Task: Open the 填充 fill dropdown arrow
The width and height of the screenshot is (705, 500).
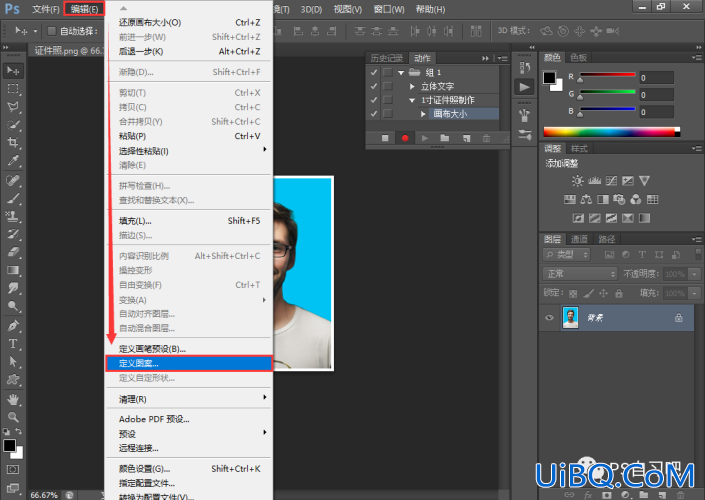Action: [695, 293]
